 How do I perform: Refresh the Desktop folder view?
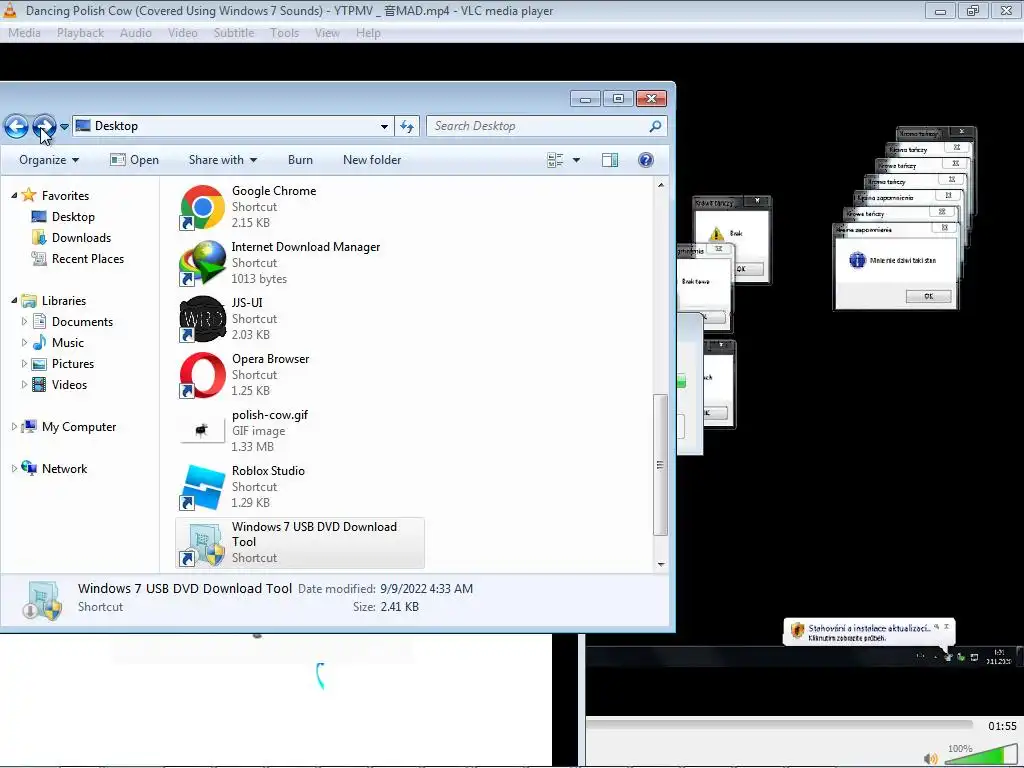(x=407, y=127)
